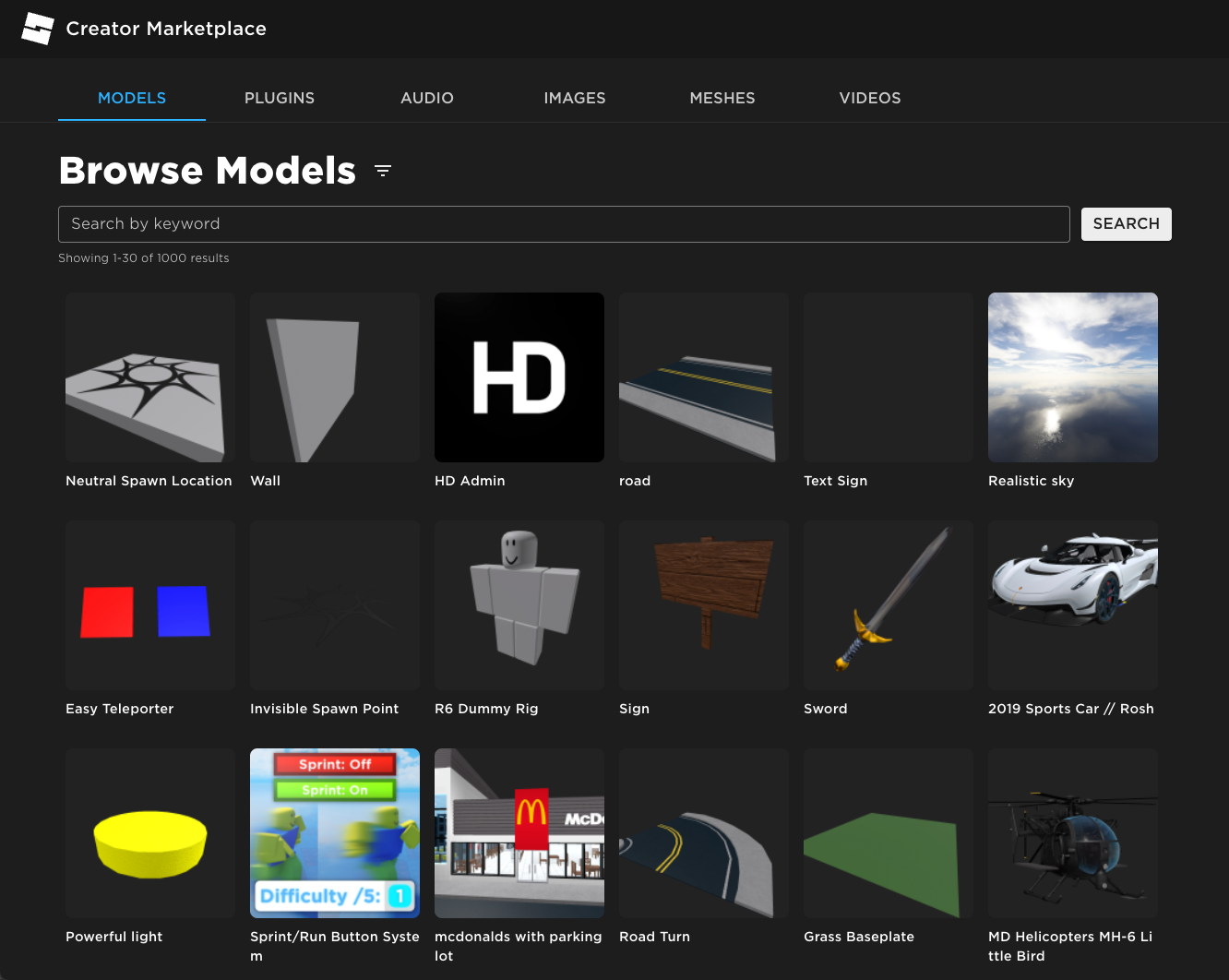
Task: Click the Grass Baseplate title link
Action: pos(859,936)
